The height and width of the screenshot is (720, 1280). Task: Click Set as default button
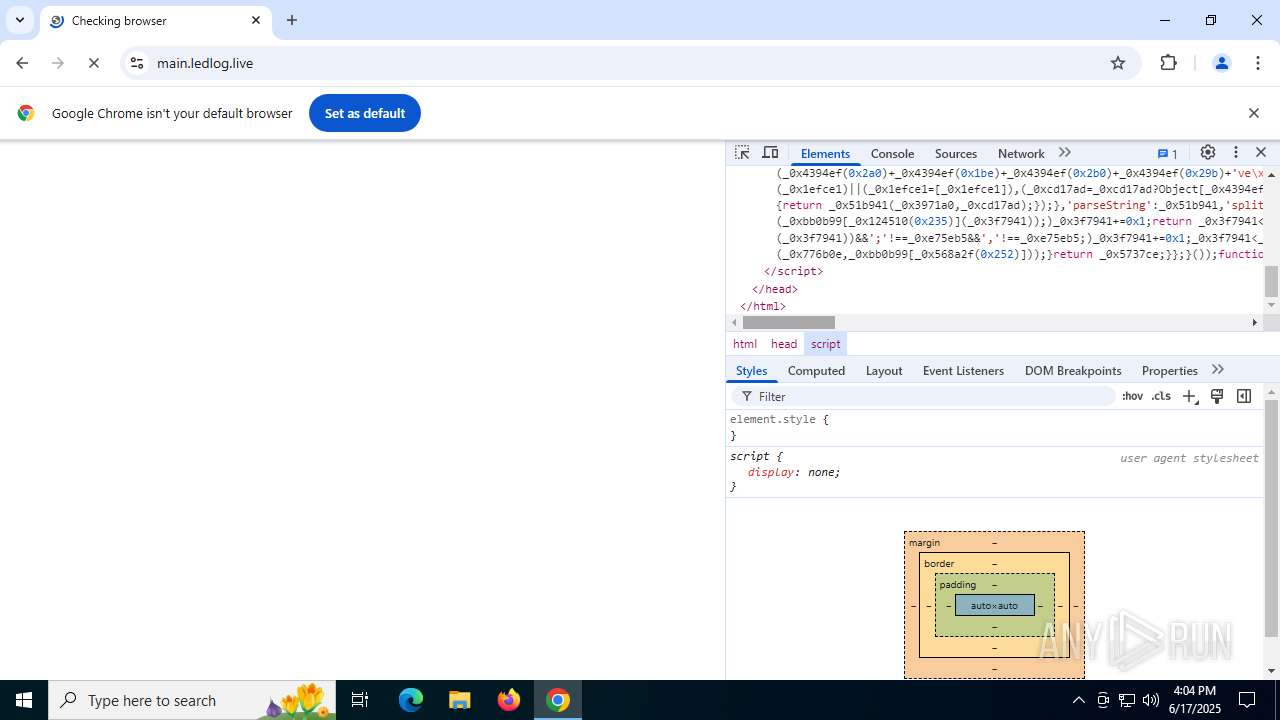[365, 113]
